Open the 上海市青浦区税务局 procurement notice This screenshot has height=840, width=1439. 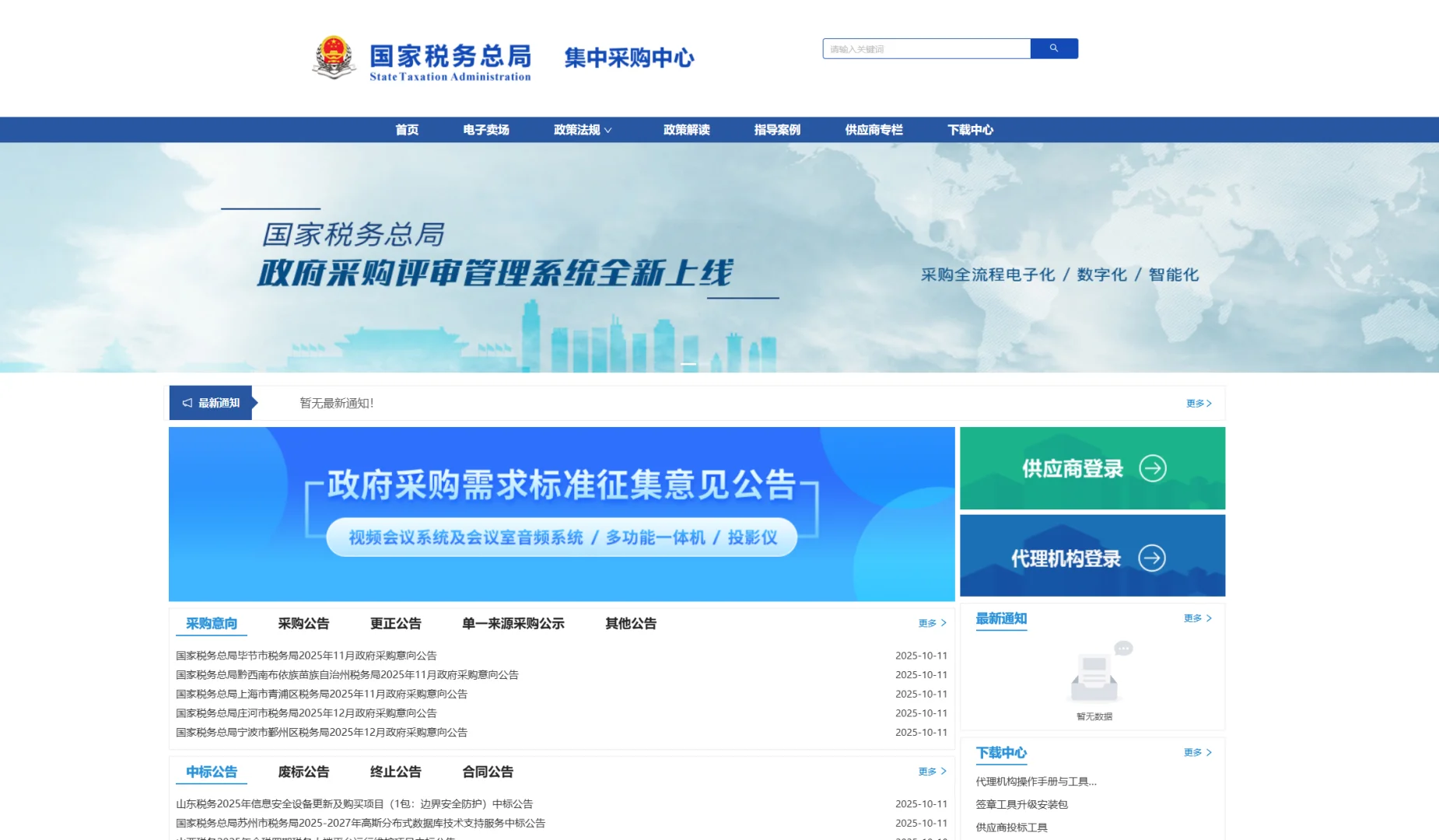click(x=321, y=694)
